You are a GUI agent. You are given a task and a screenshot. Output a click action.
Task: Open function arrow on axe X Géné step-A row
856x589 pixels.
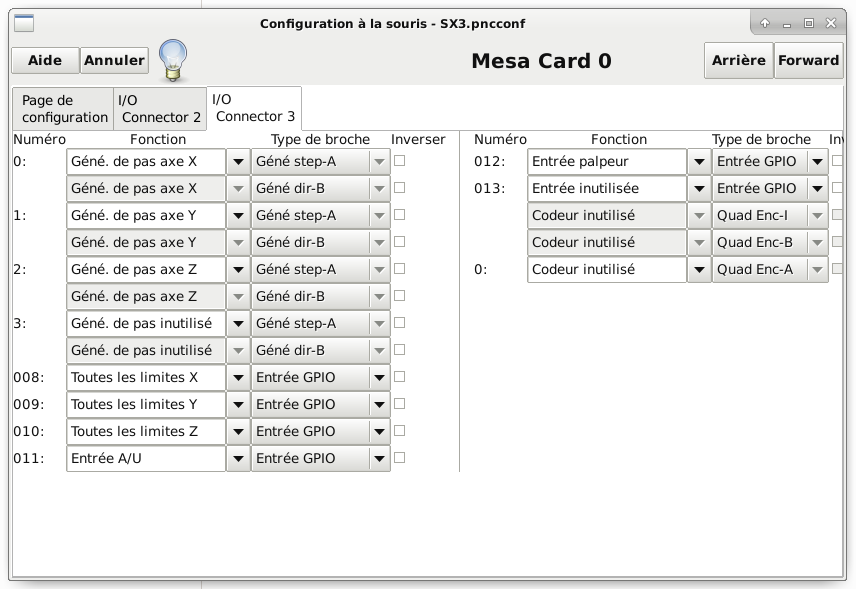[x=238, y=162]
